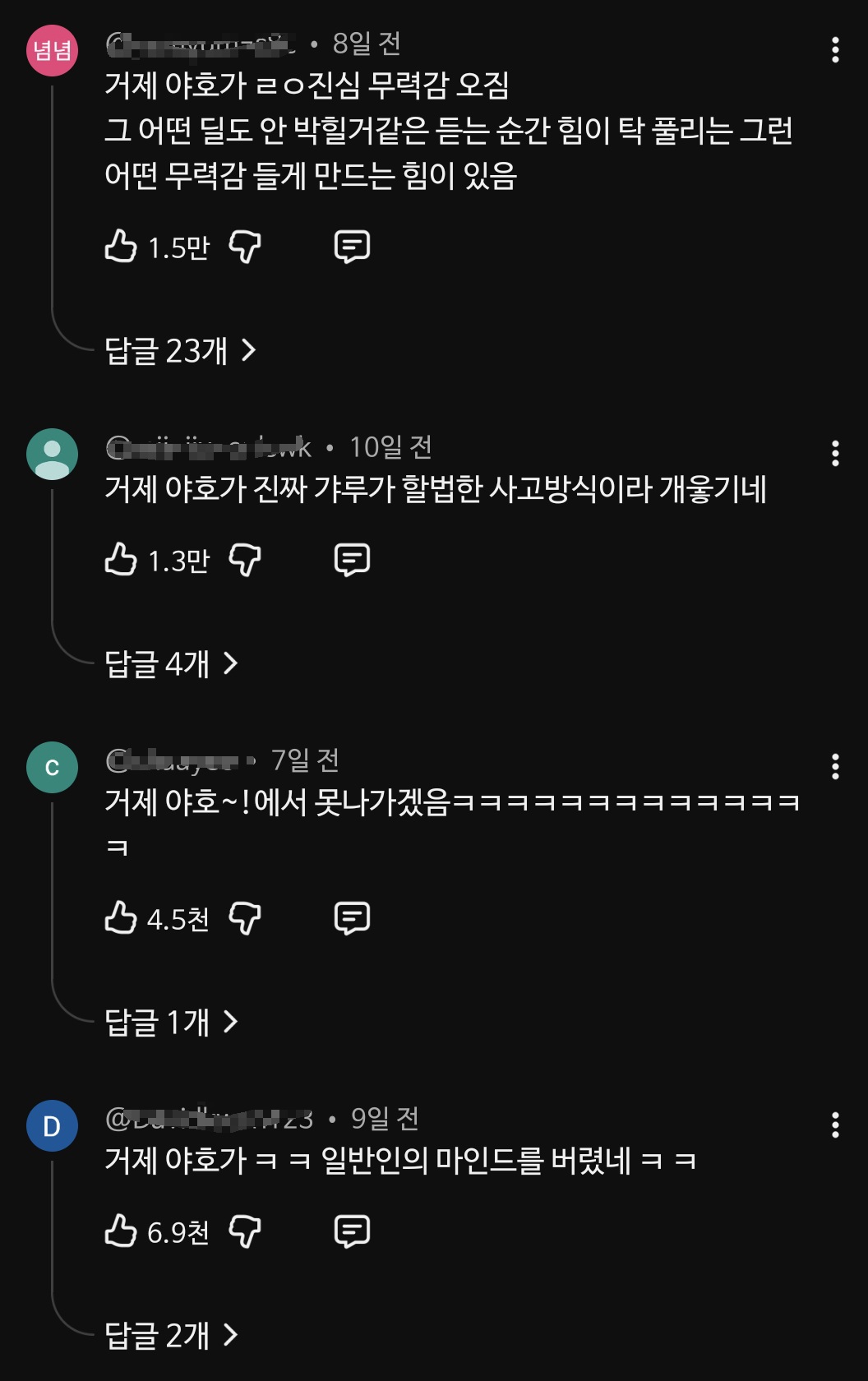Image resolution: width=868 pixels, height=1381 pixels.
Task: Like the comment with 1.5만 likes
Action: (x=121, y=247)
